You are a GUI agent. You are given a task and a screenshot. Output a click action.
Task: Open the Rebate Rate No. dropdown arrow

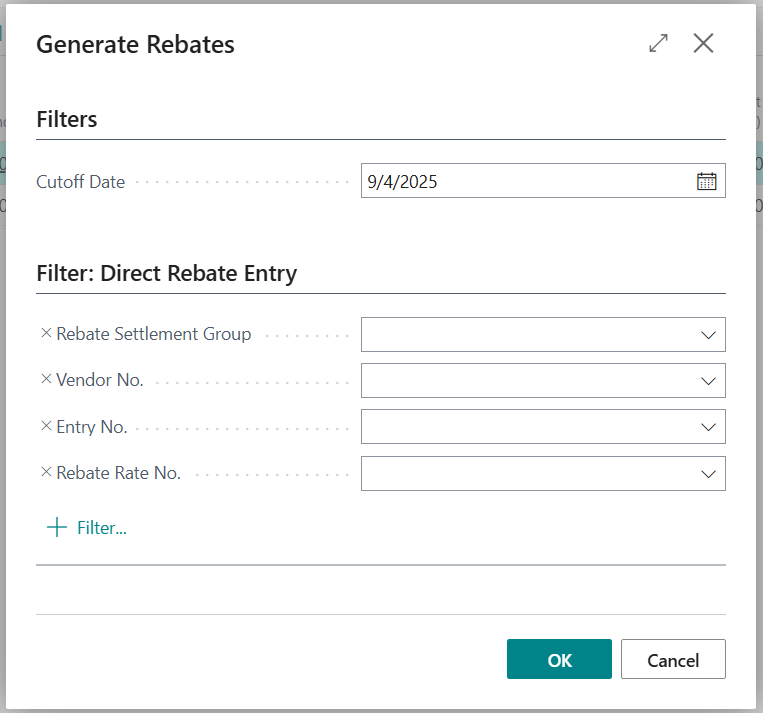(x=708, y=474)
